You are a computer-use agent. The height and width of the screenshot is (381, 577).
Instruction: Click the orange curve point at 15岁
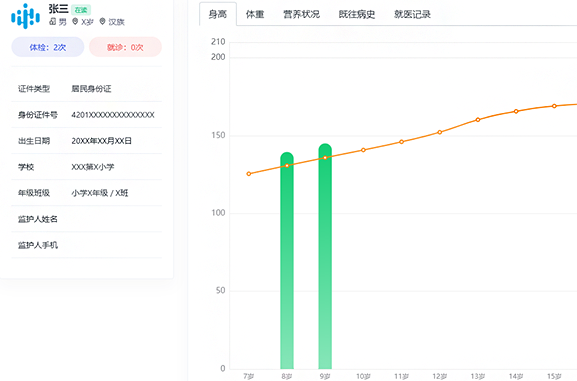click(x=554, y=106)
